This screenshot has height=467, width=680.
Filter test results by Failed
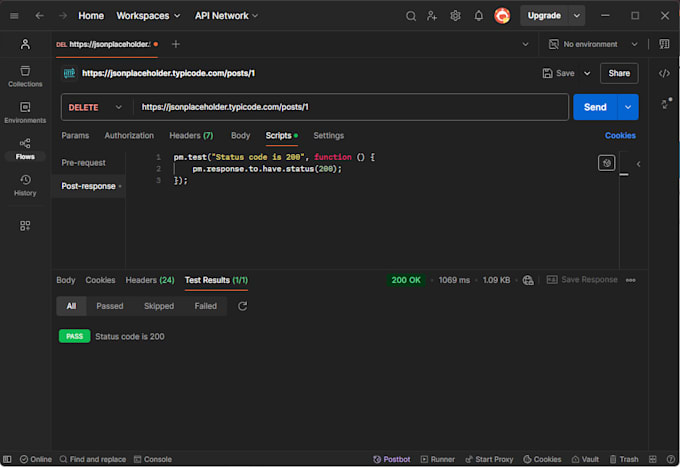[x=206, y=306]
